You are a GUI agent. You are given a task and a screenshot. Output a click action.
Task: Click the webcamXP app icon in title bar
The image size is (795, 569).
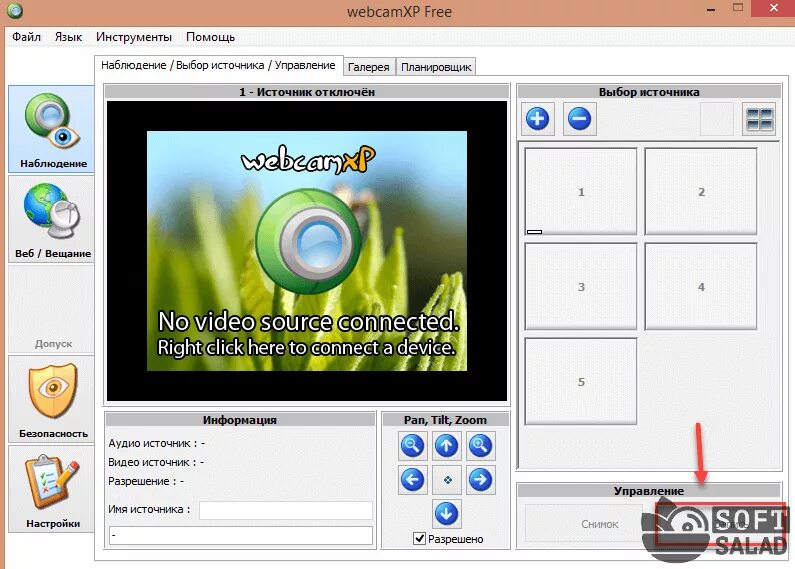[15, 11]
